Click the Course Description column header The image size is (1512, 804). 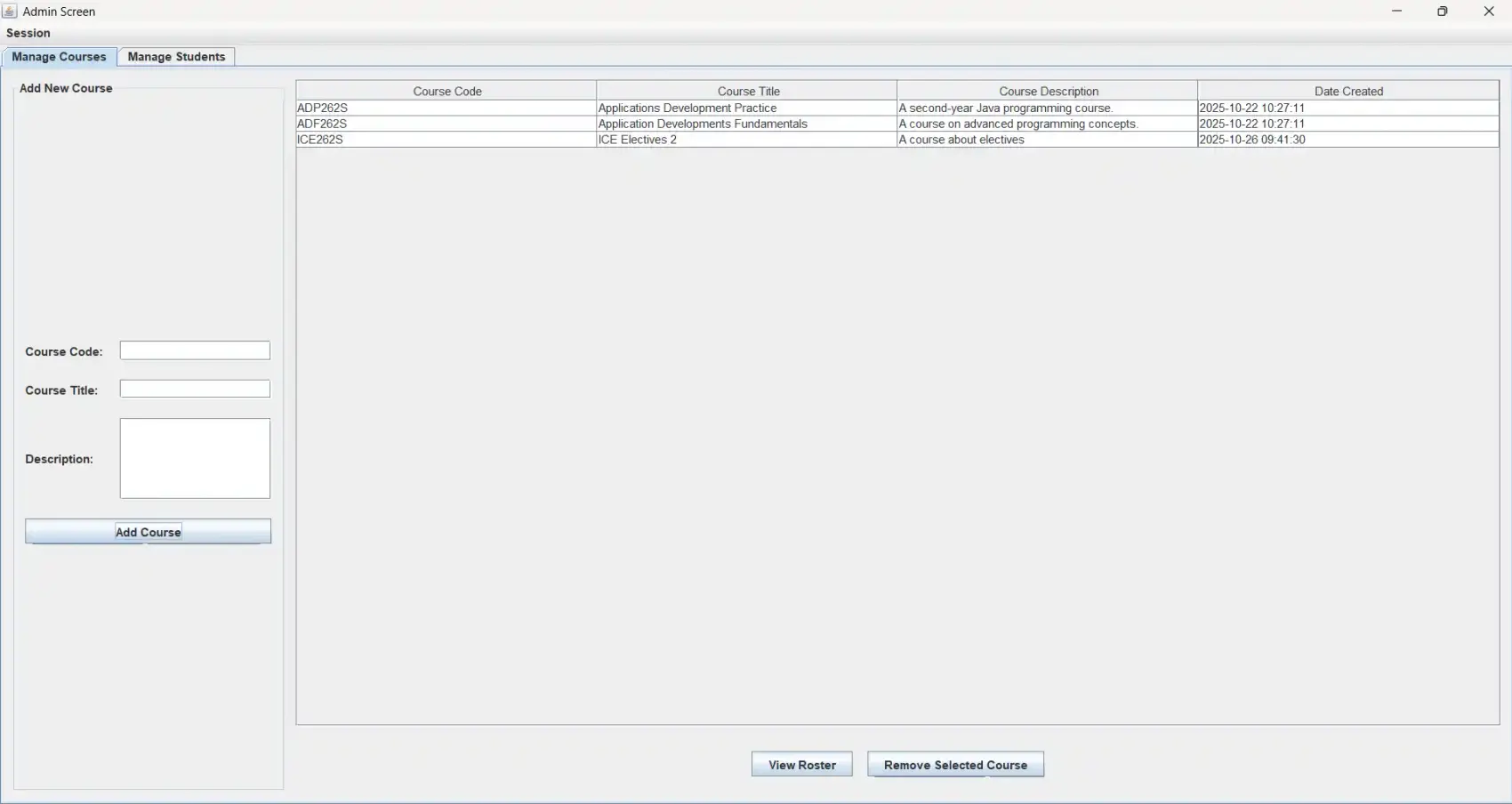point(1048,90)
